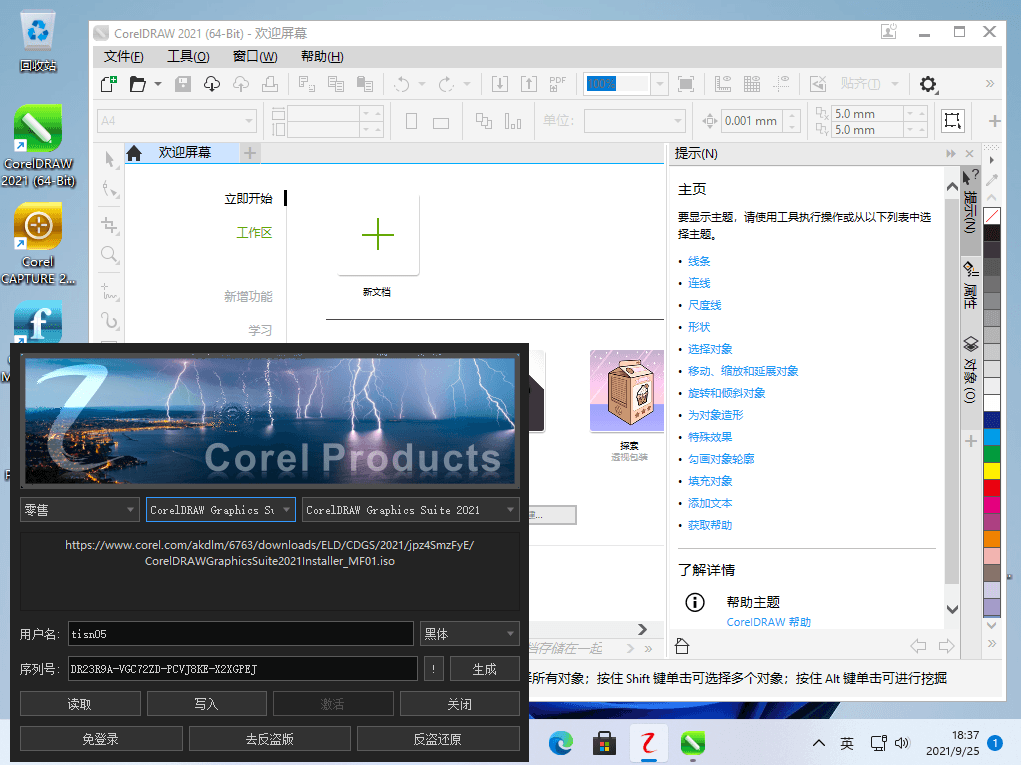
Task: Select the 欢迎屏幕 tab
Action: pyautogui.click(x=184, y=152)
